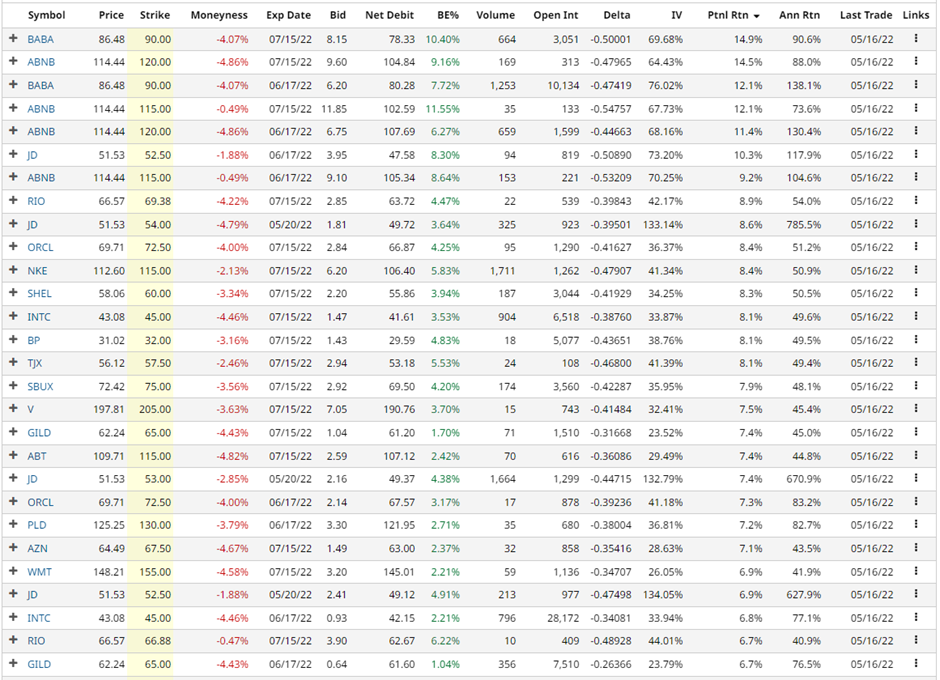Image resolution: width=940 pixels, height=680 pixels.
Task: Open the Links menu for the ABT row
Action: click(915, 455)
